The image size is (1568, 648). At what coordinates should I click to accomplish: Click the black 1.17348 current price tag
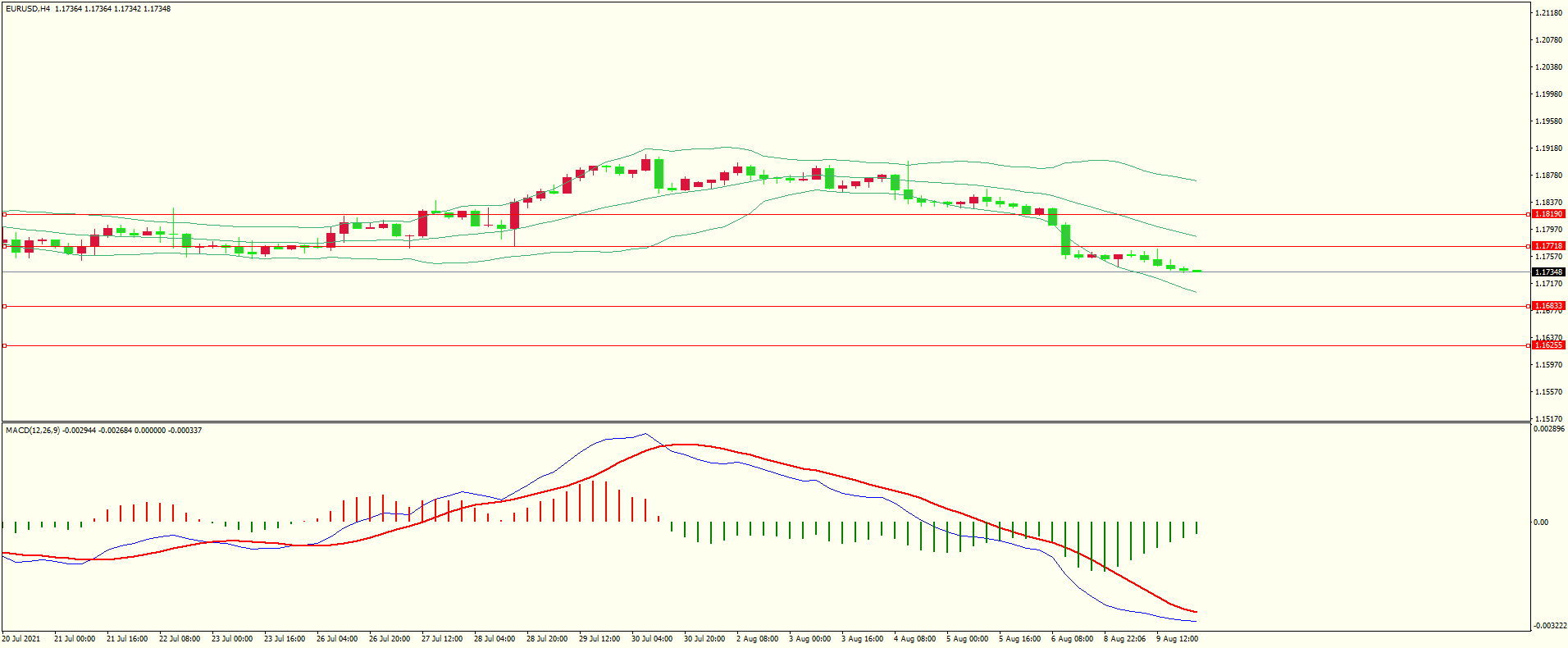(1548, 272)
